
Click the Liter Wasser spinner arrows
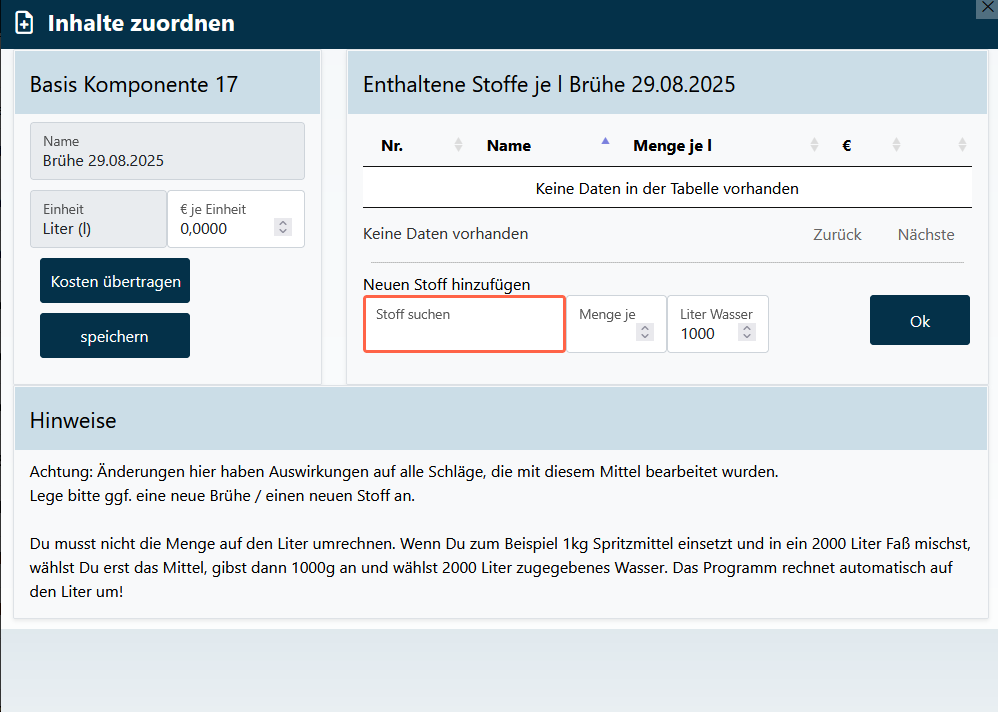tap(747, 333)
